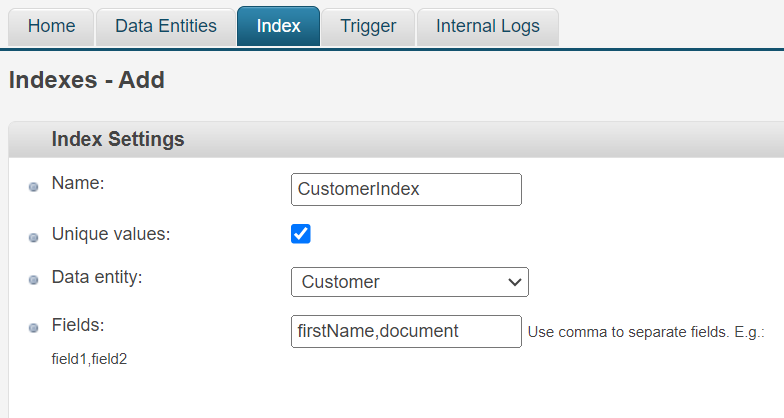Select the active Index tab
The width and height of the screenshot is (784, 418).
[x=278, y=26]
